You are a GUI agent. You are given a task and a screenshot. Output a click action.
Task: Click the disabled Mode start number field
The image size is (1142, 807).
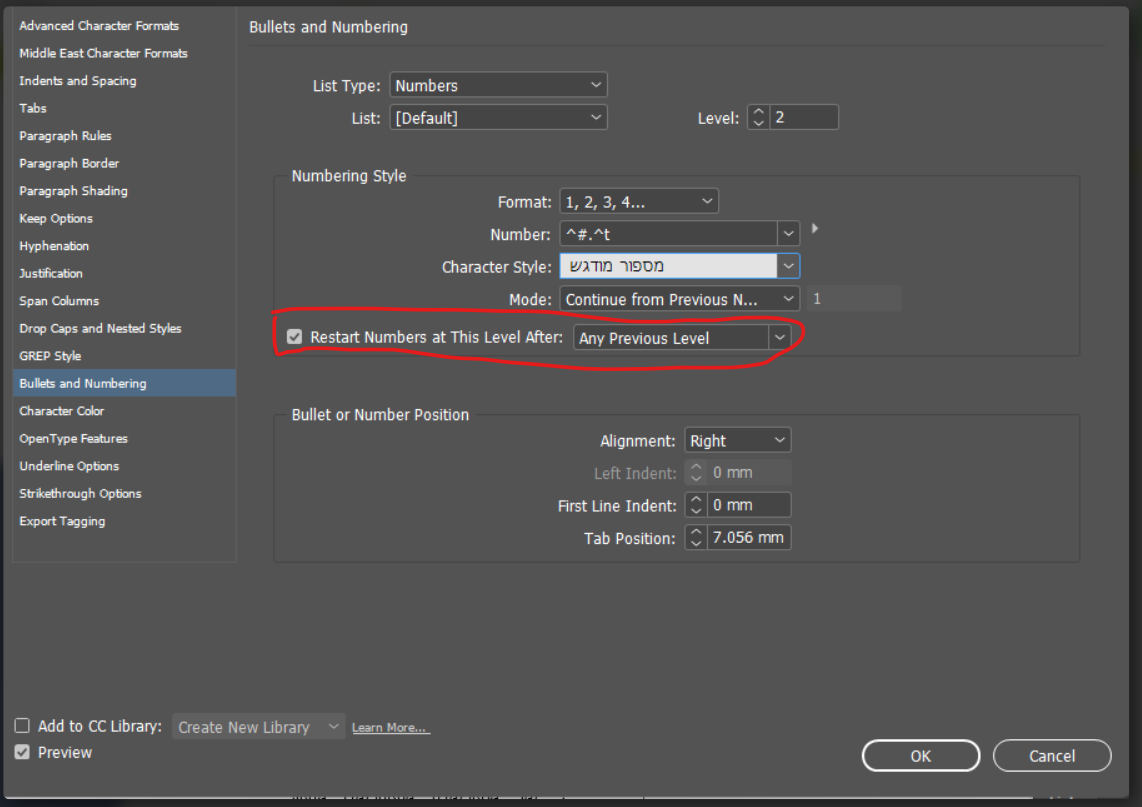[x=854, y=299]
